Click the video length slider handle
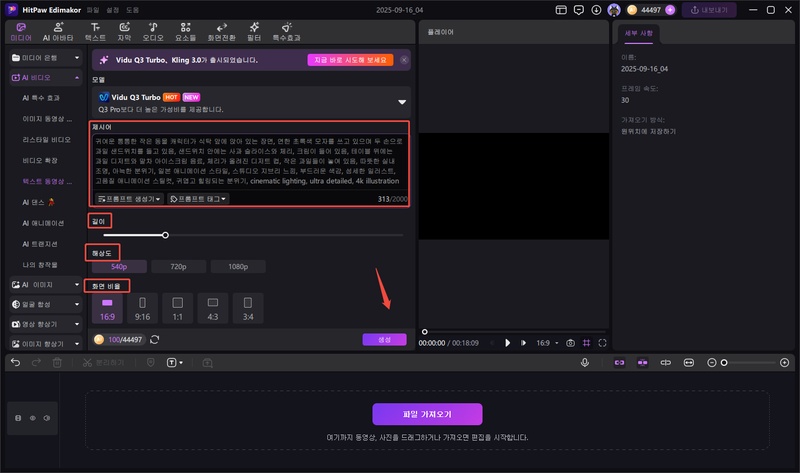Image resolution: width=800 pixels, height=473 pixels. (x=165, y=235)
